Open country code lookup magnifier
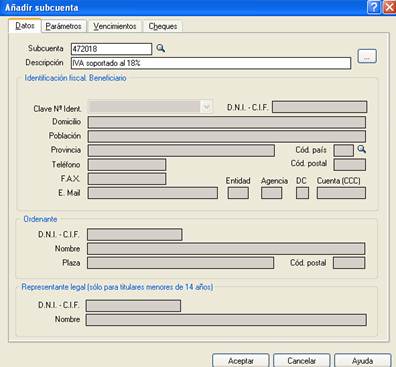 (x=362, y=149)
